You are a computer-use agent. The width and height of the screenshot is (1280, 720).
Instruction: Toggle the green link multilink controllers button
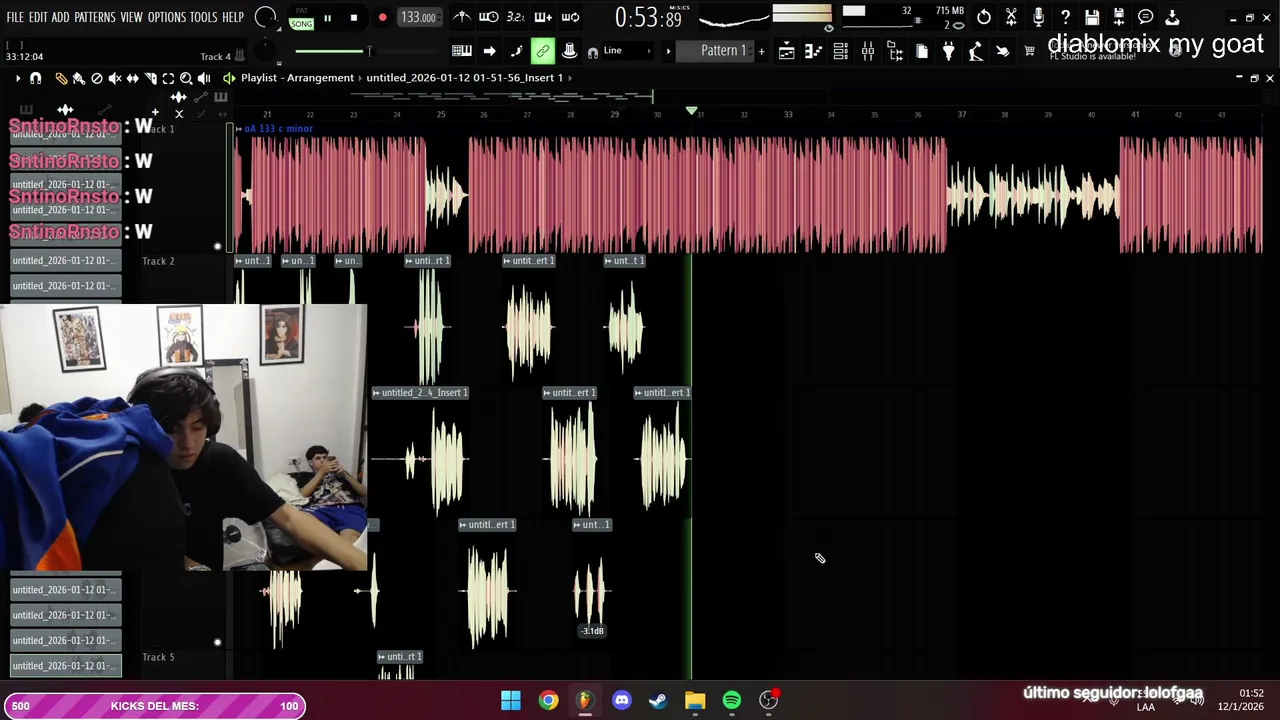tap(543, 51)
